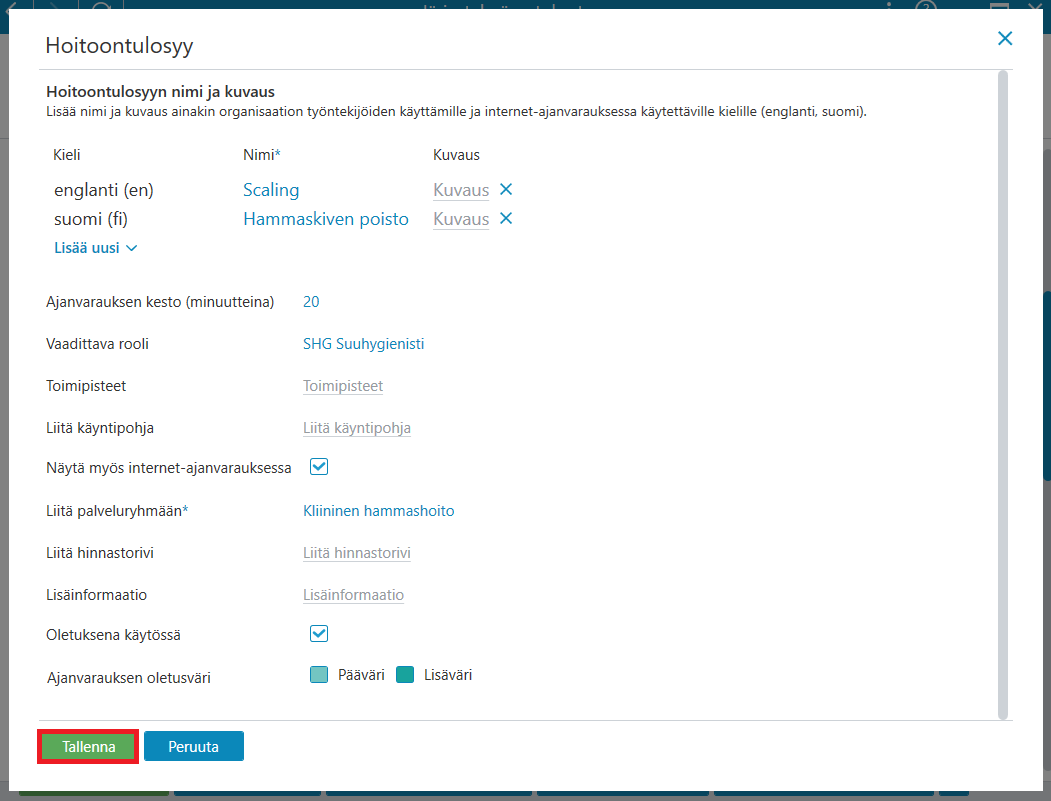Viewport: 1051px width, 801px height.
Task: Change the appointment duration value 20
Action: pos(311,302)
